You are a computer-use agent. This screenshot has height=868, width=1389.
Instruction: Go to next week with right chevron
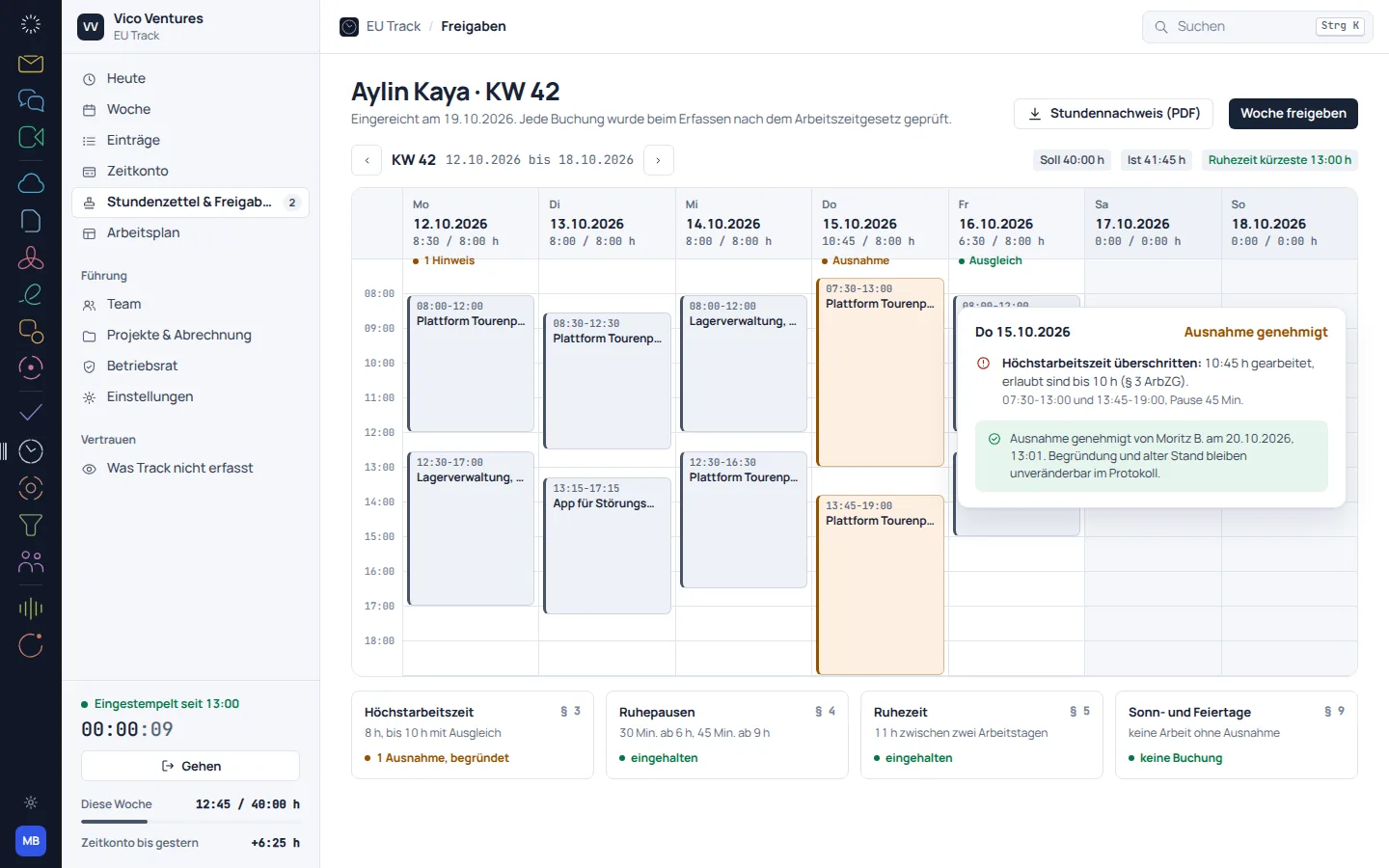[x=658, y=160]
